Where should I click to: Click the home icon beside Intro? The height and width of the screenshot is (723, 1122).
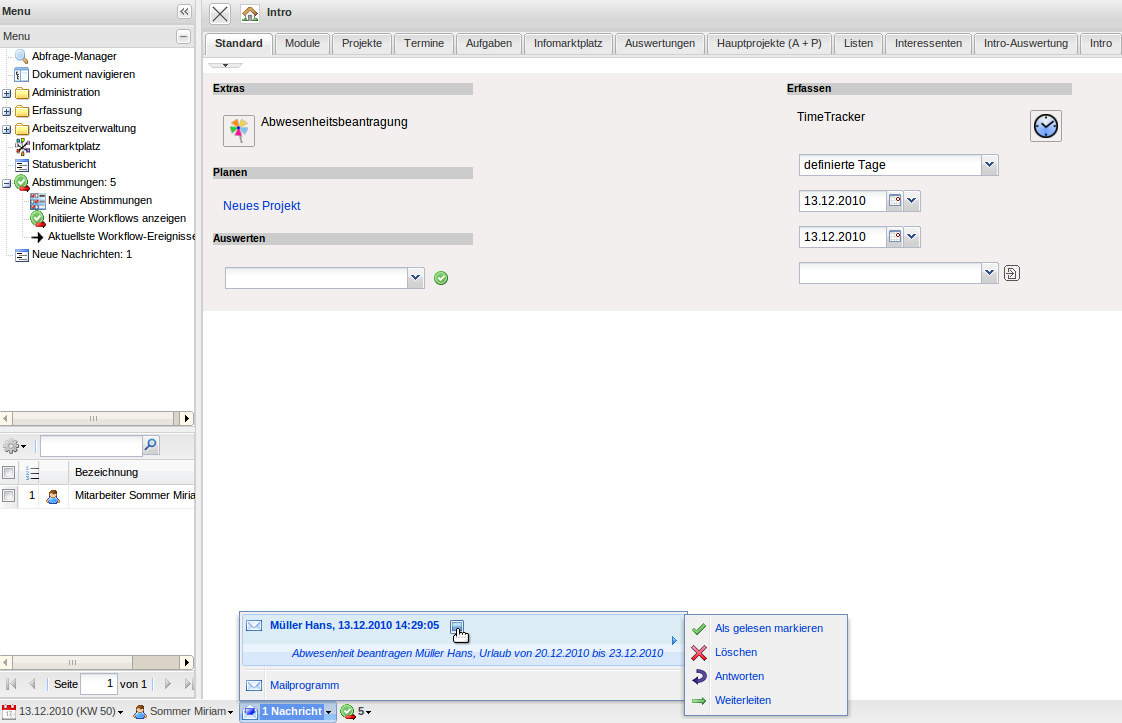tap(250, 14)
